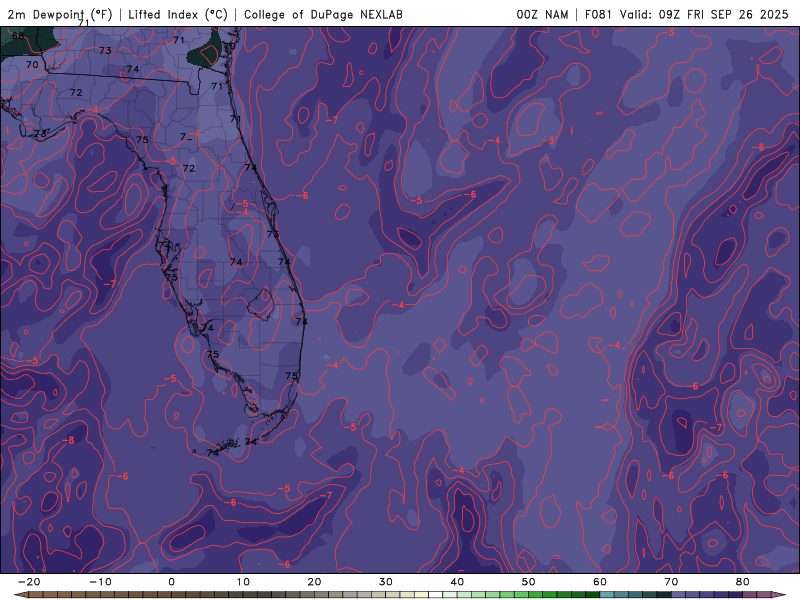Image resolution: width=800 pixels, height=600 pixels.
Task: Click the '40' label on the color scale
Action: point(457,582)
